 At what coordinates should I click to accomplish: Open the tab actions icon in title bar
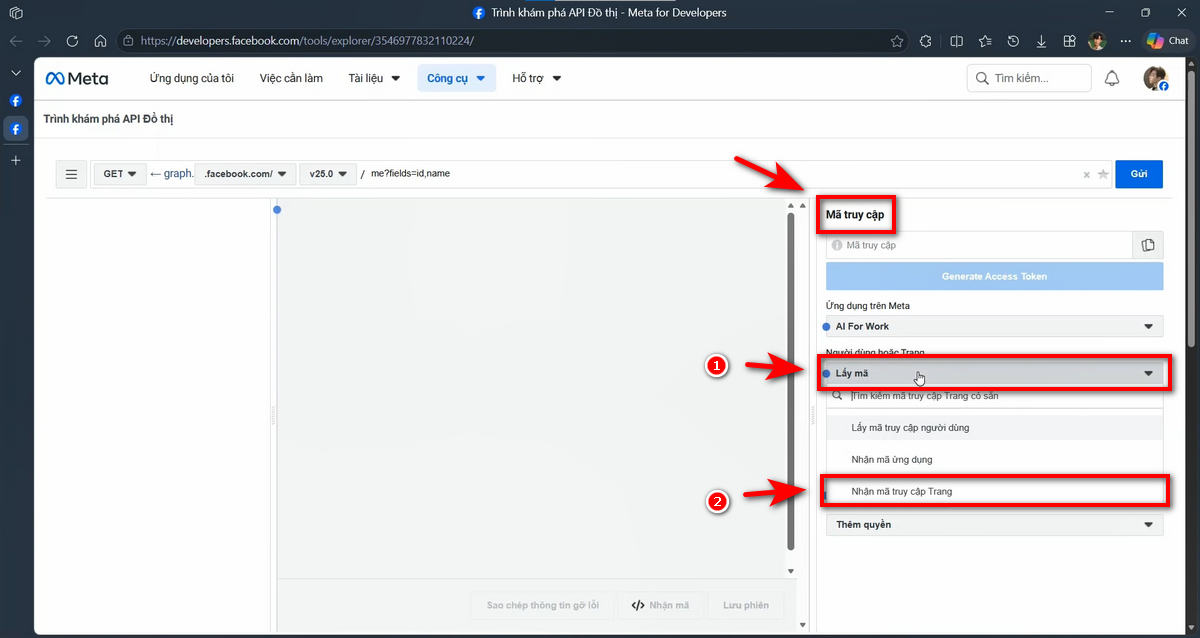click(15, 13)
